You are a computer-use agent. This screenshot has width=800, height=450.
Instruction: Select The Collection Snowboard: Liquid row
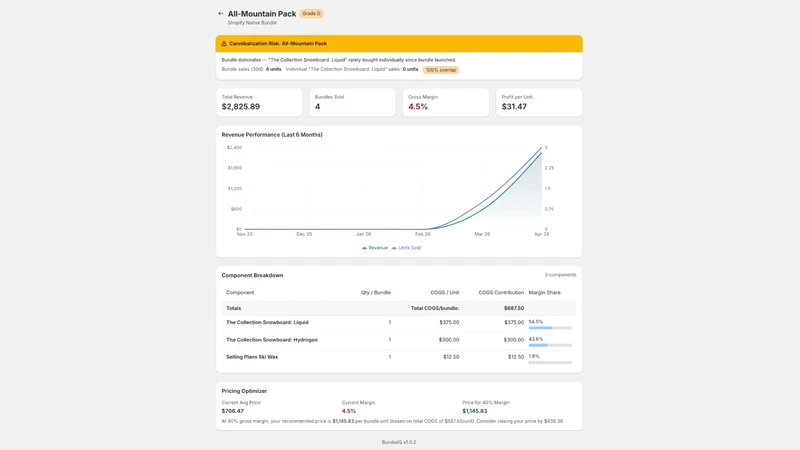pos(399,323)
